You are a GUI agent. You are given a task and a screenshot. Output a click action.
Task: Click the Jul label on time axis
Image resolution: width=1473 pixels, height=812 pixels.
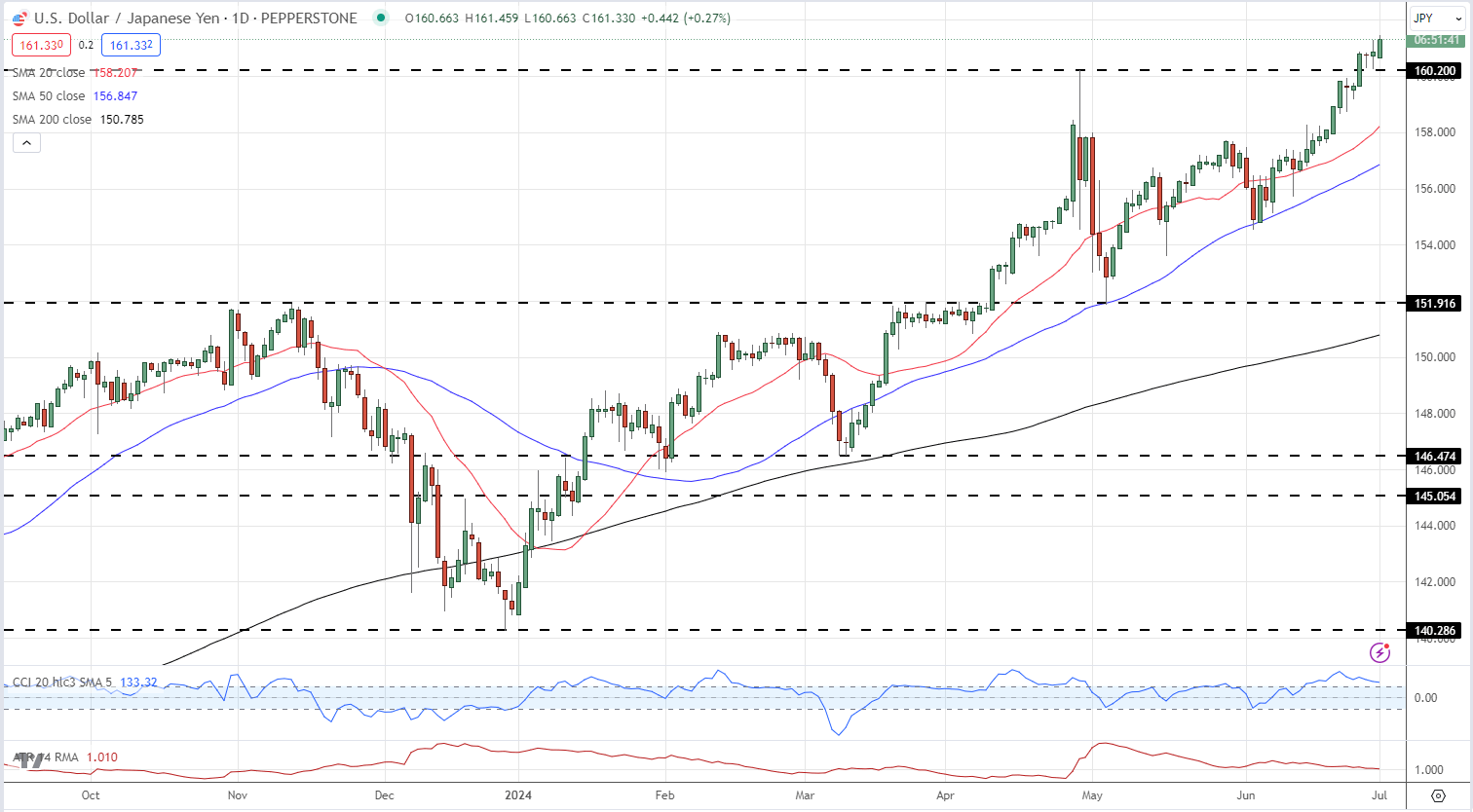[x=1379, y=795]
